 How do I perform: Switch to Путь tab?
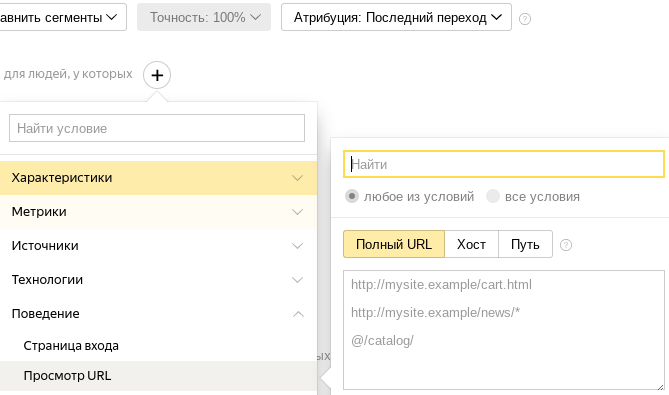pos(525,244)
